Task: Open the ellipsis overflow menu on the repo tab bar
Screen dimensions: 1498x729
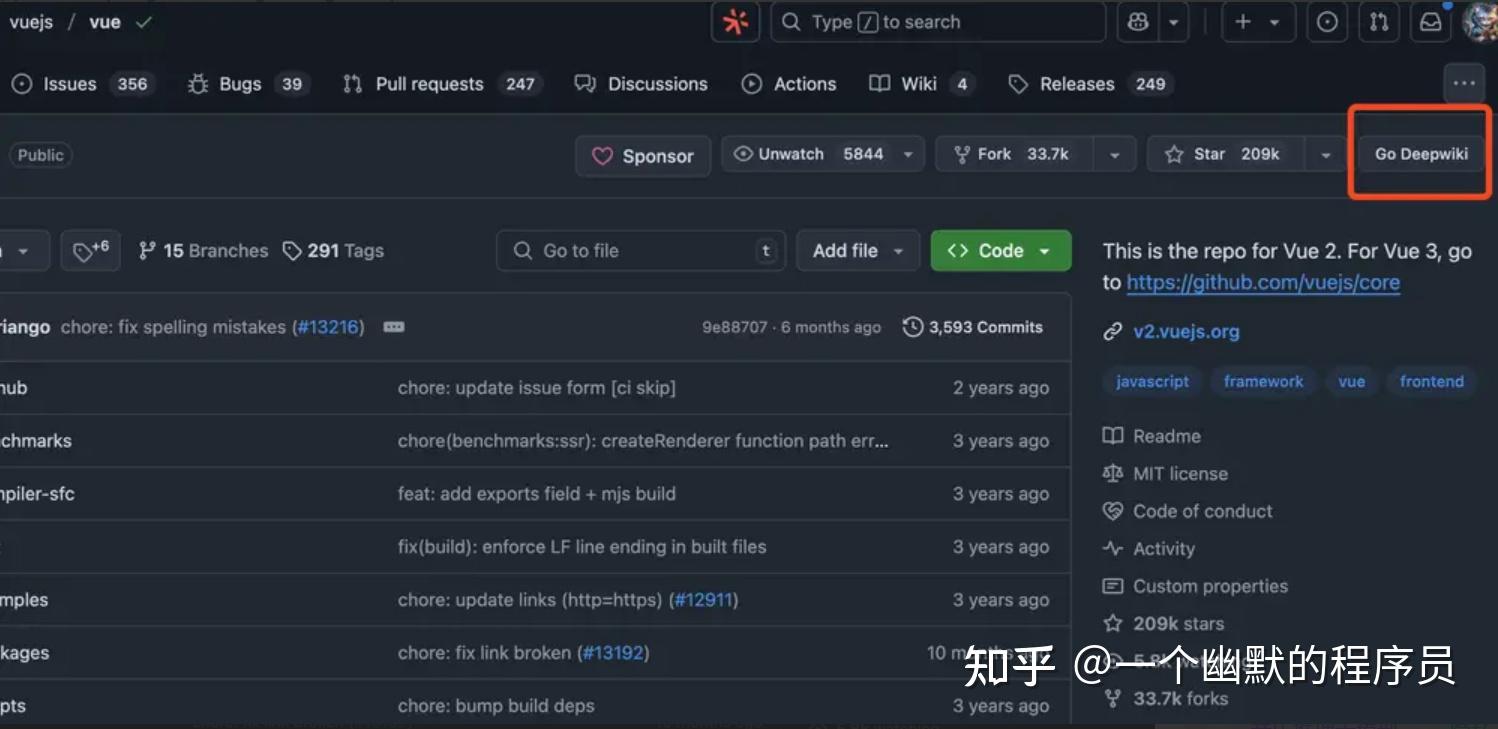Action: click(x=1464, y=84)
